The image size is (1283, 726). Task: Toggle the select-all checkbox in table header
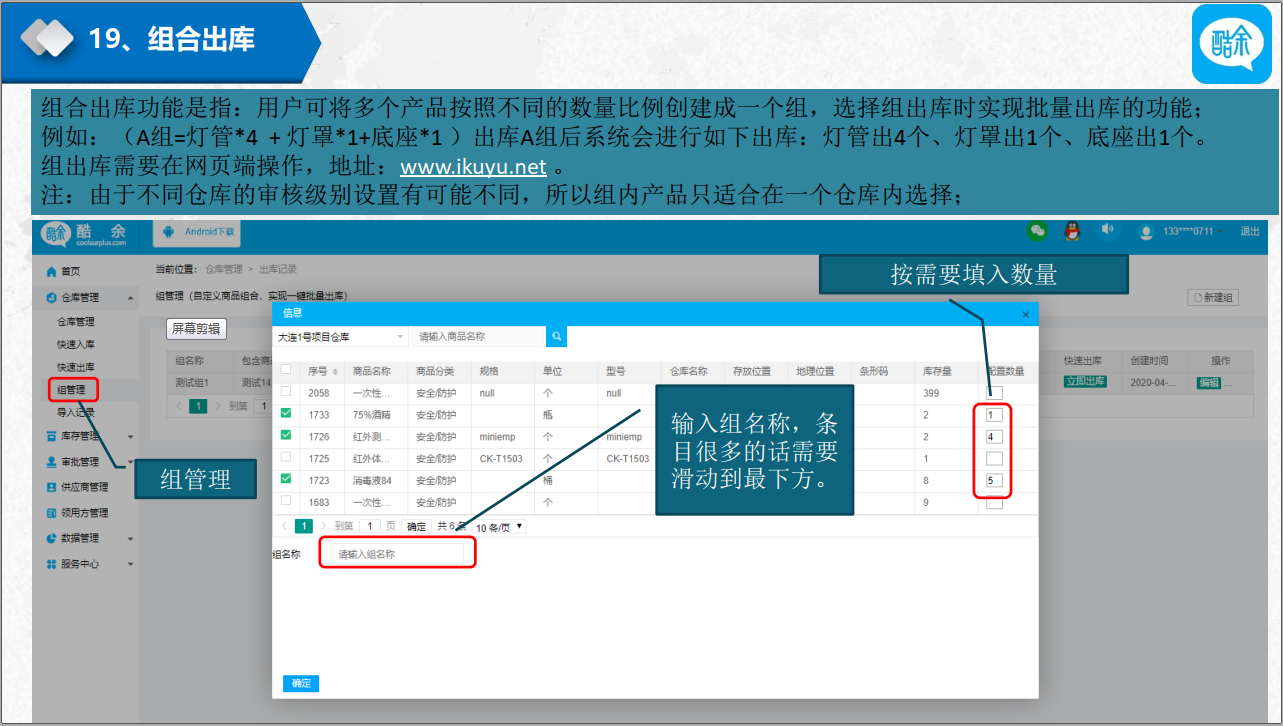pyautogui.click(x=286, y=370)
